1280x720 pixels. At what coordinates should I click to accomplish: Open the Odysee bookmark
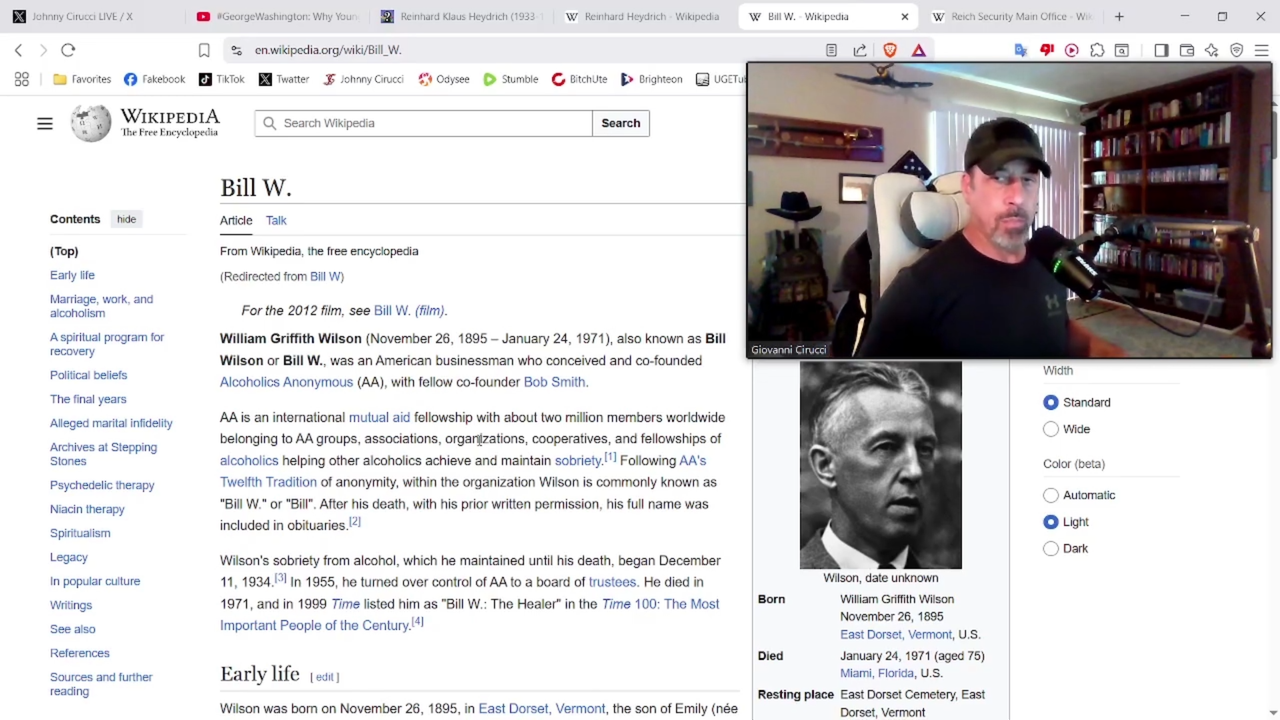443,79
